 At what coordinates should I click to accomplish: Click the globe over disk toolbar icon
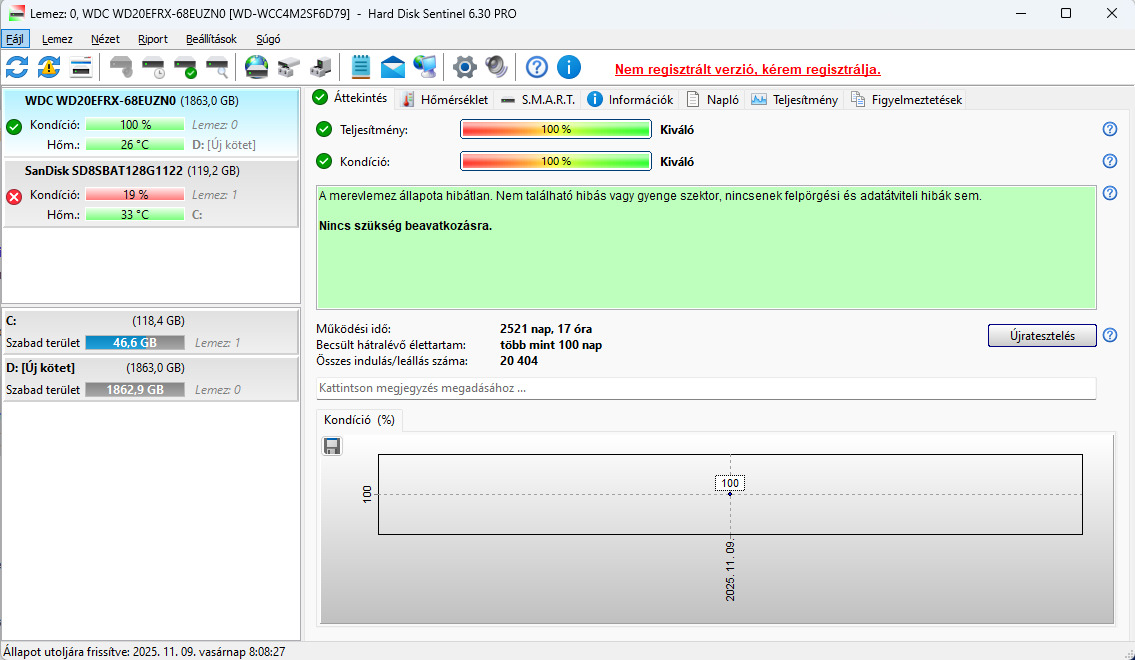pyautogui.click(x=256, y=67)
